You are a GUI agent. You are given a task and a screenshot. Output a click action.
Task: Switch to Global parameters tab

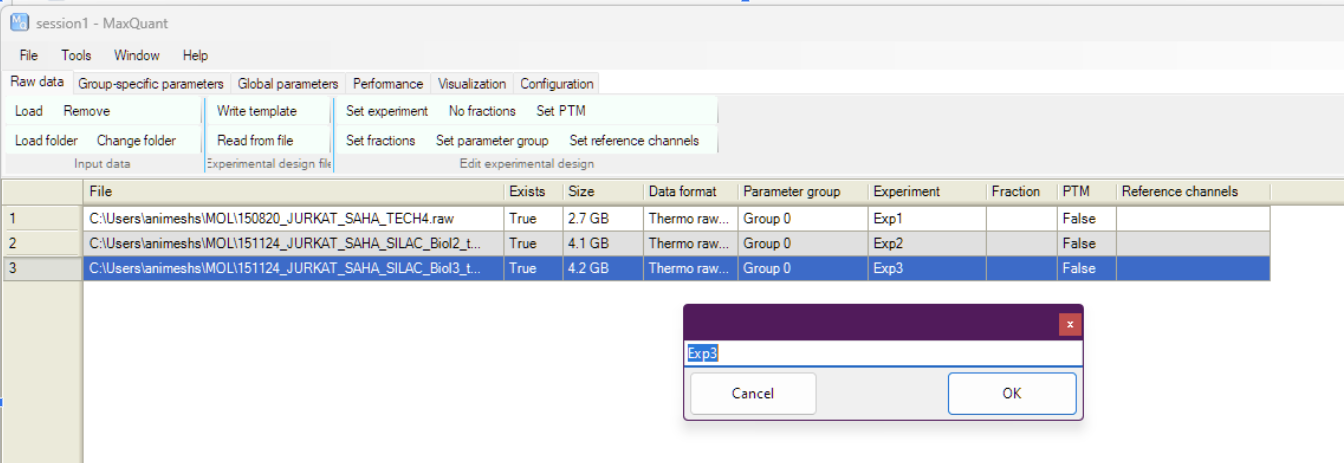(288, 84)
